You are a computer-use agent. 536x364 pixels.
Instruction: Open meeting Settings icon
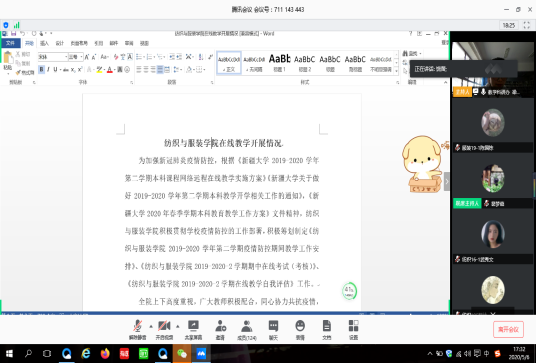point(353,330)
